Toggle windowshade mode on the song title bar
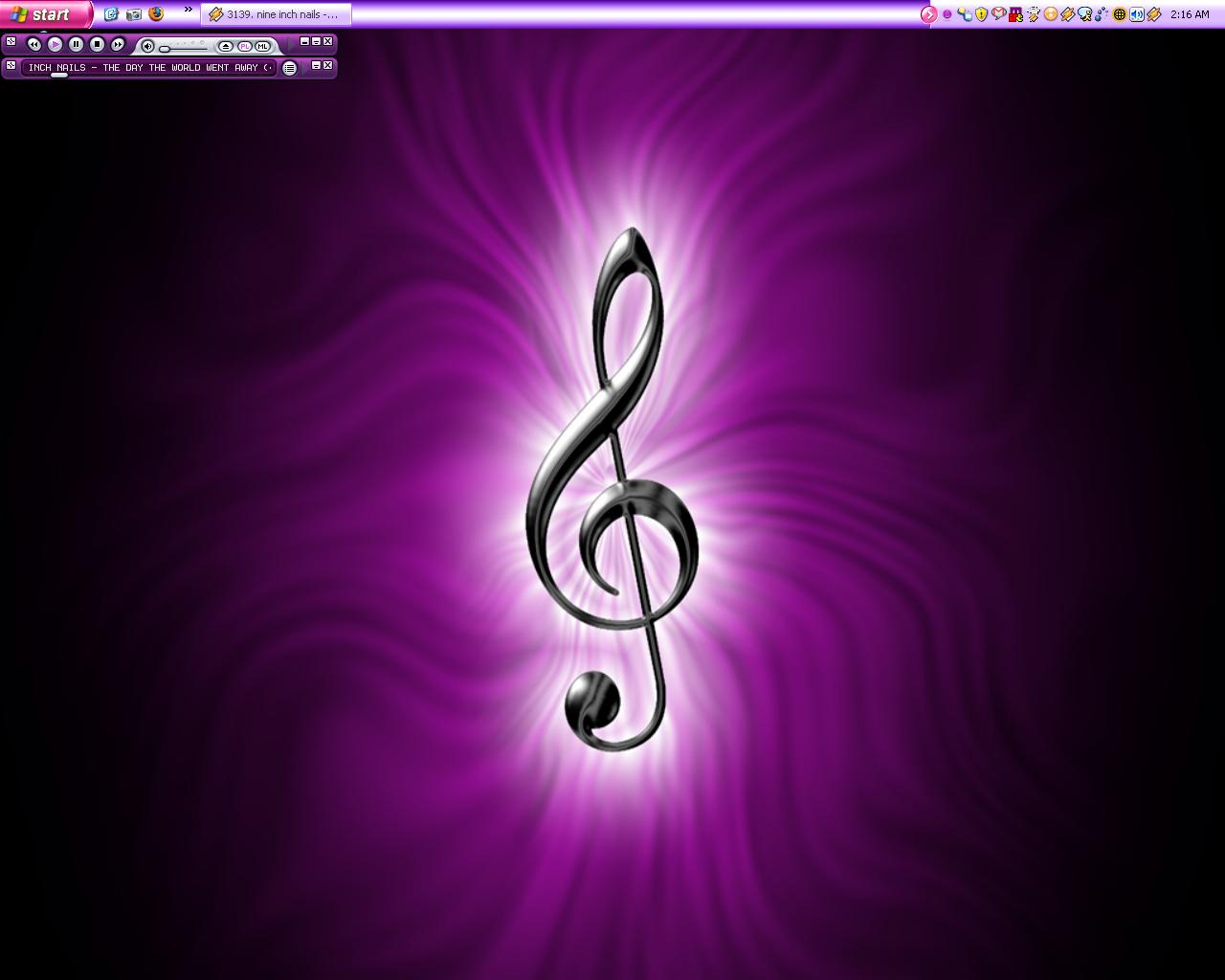 tap(316, 65)
